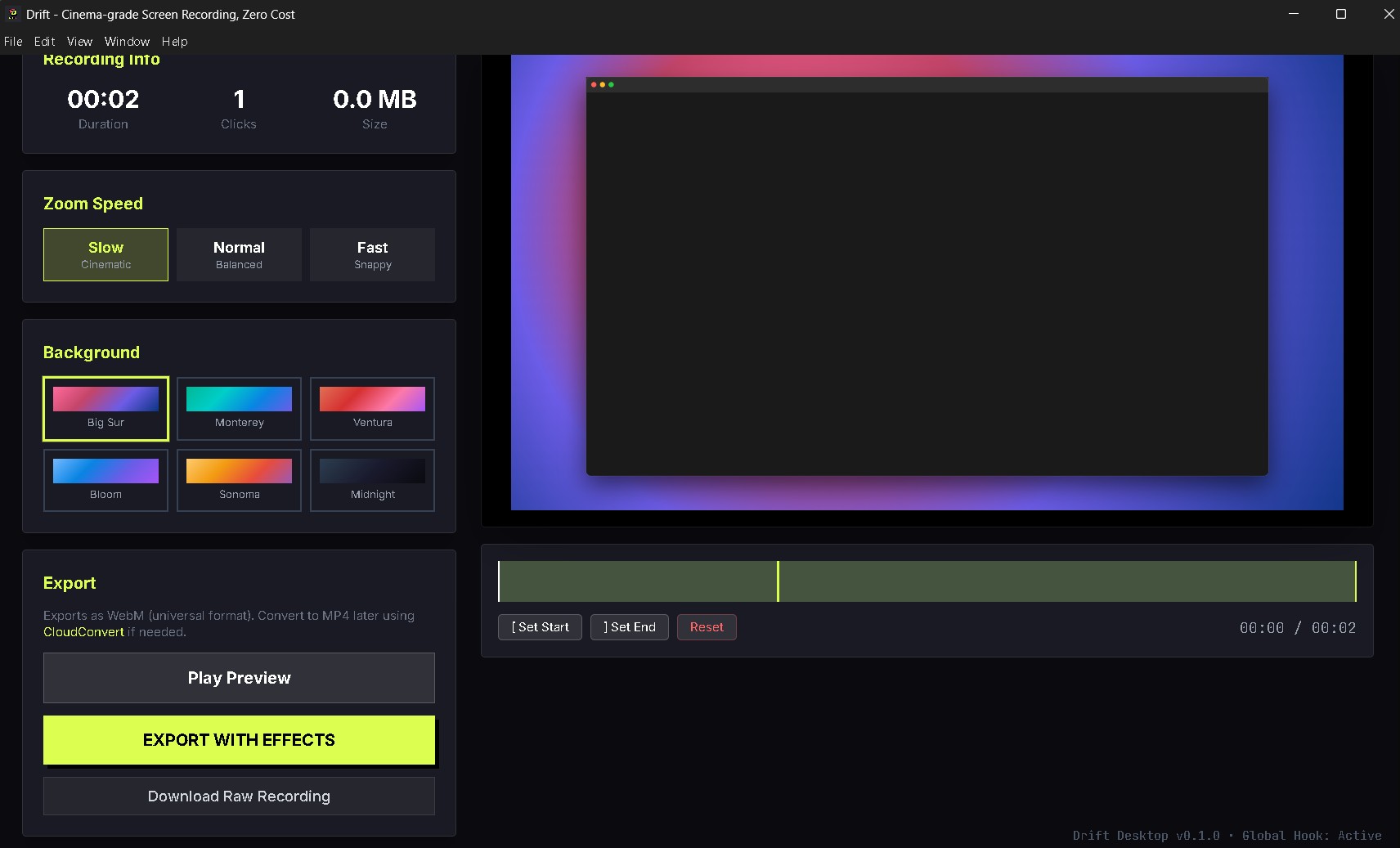
Task: Select the Fast snappy zoom speed
Action: click(x=372, y=254)
